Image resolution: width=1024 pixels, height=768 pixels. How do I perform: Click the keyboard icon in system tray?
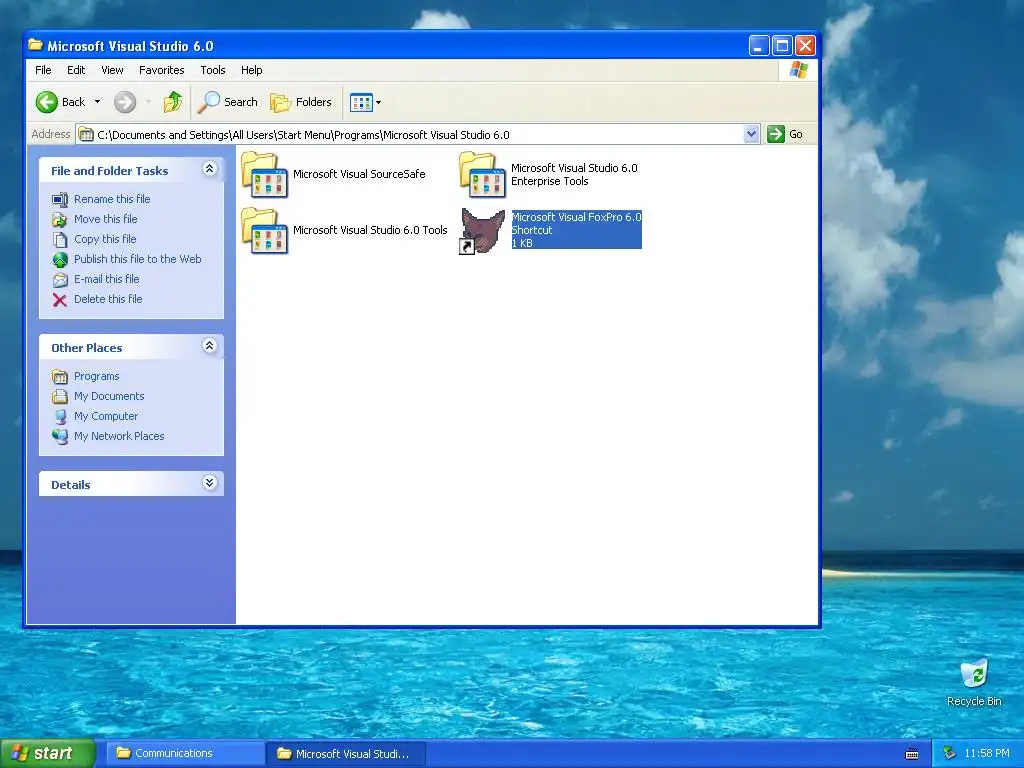pyautogui.click(x=912, y=754)
